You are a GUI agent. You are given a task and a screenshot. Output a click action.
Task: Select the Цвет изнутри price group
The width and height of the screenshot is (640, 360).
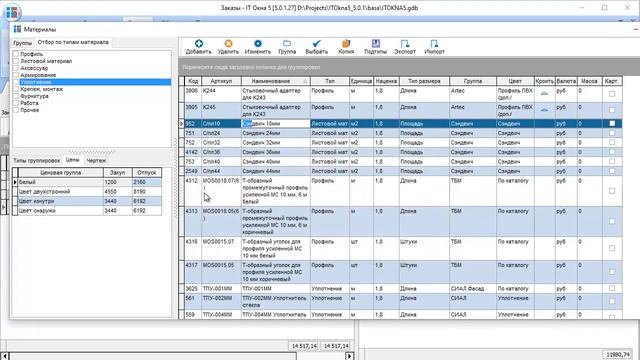click(87, 201)
